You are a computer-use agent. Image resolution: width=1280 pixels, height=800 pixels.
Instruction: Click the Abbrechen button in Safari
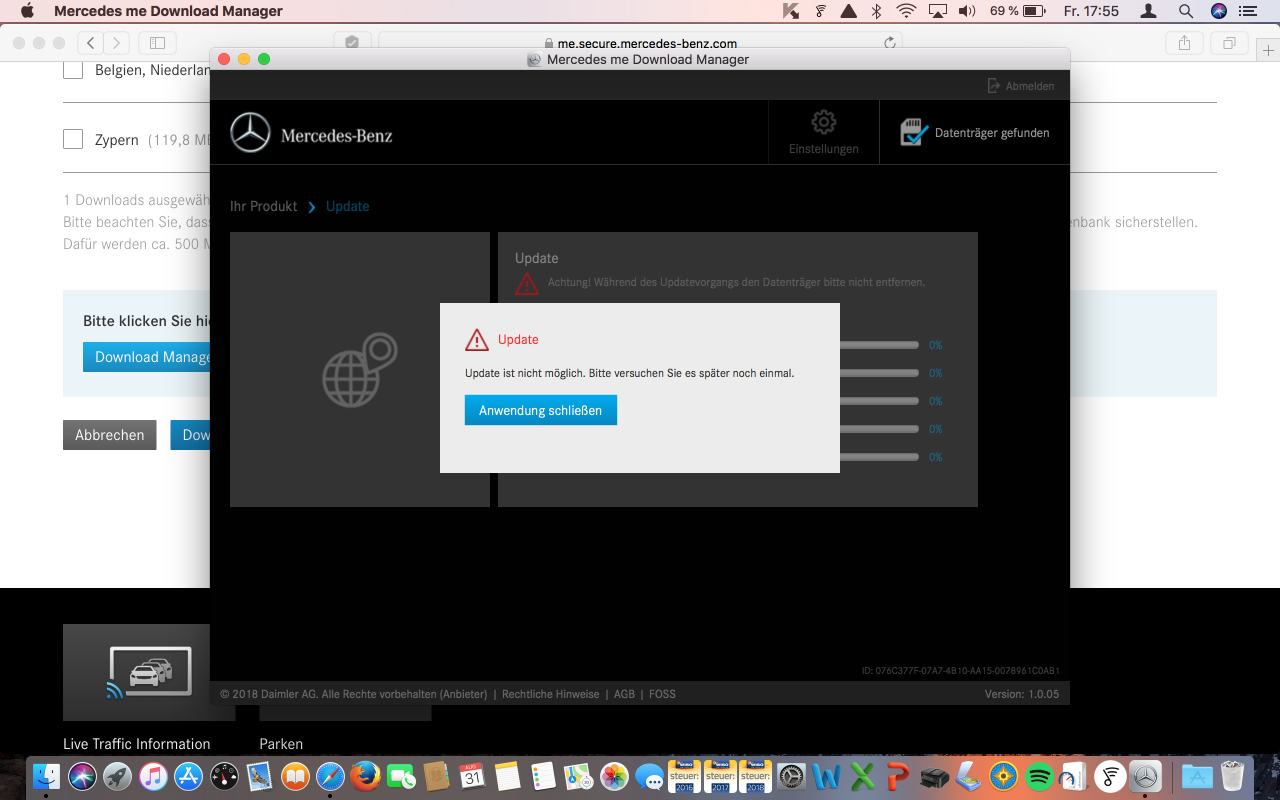pyautogui.click(x=110, y=435)
